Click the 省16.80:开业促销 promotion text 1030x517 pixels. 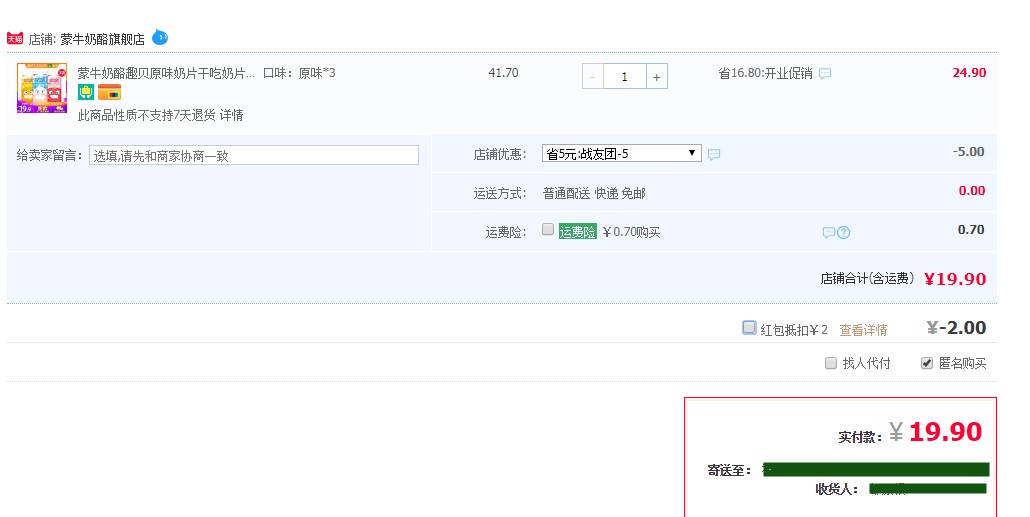765,74
